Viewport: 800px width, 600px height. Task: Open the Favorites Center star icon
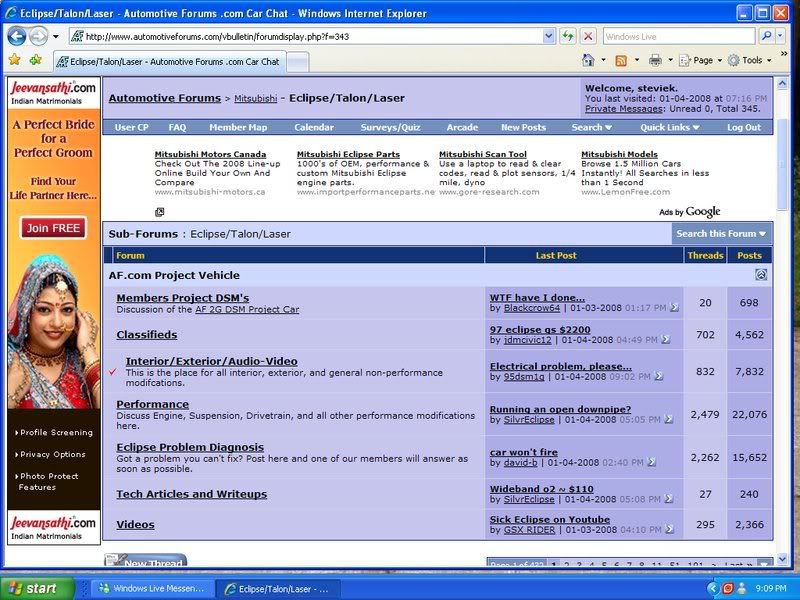tap(14, 60)
